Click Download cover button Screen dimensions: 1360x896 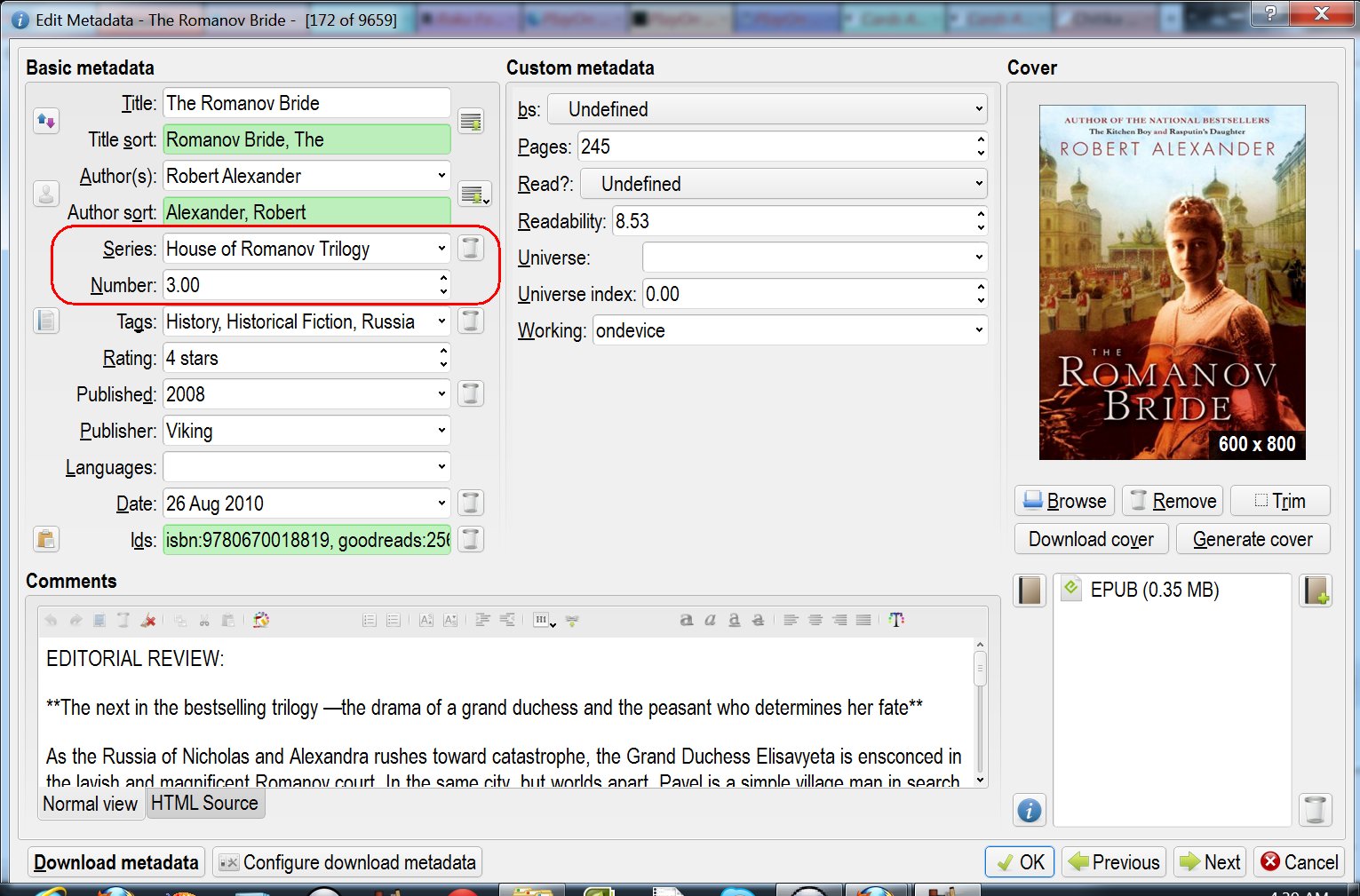pos(1091,539)
